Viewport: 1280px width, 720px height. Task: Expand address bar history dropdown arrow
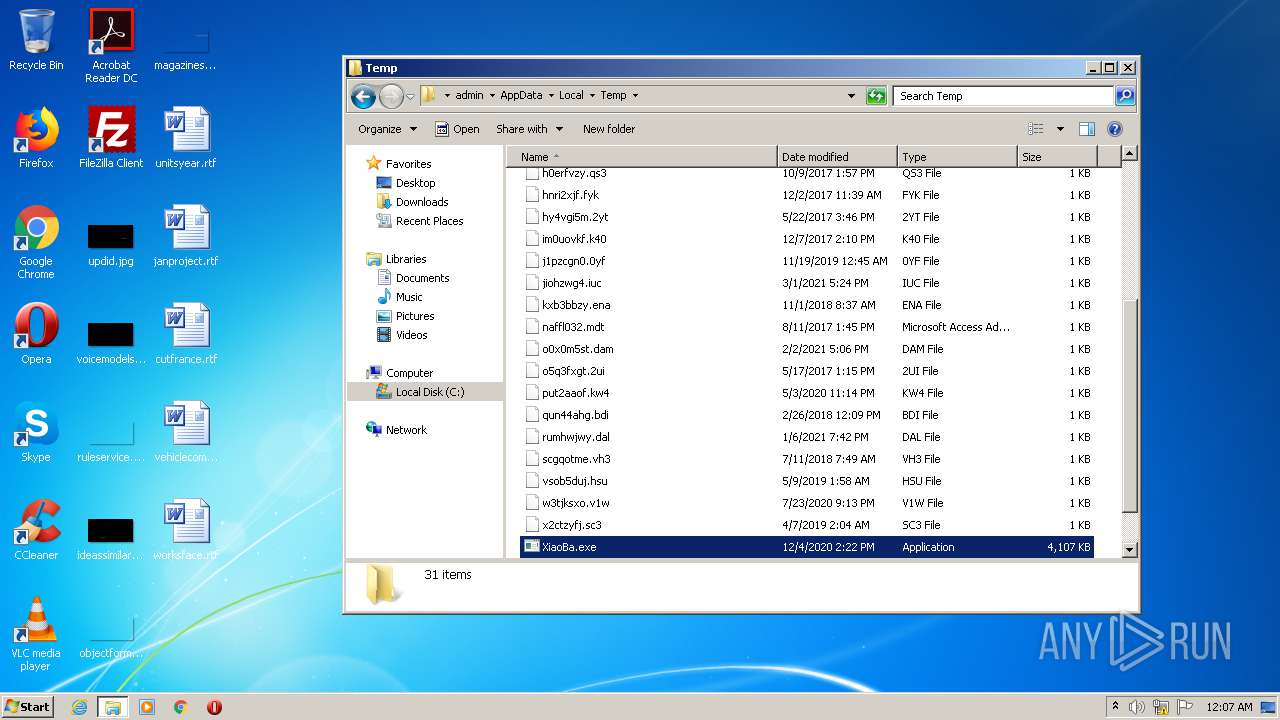851,96
